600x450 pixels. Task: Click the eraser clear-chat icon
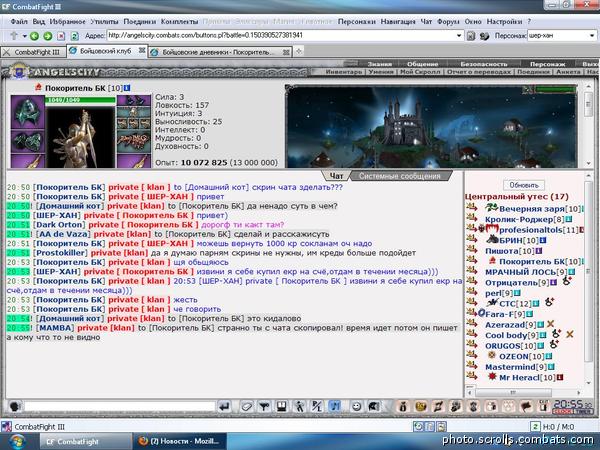(x=247, y=406)
